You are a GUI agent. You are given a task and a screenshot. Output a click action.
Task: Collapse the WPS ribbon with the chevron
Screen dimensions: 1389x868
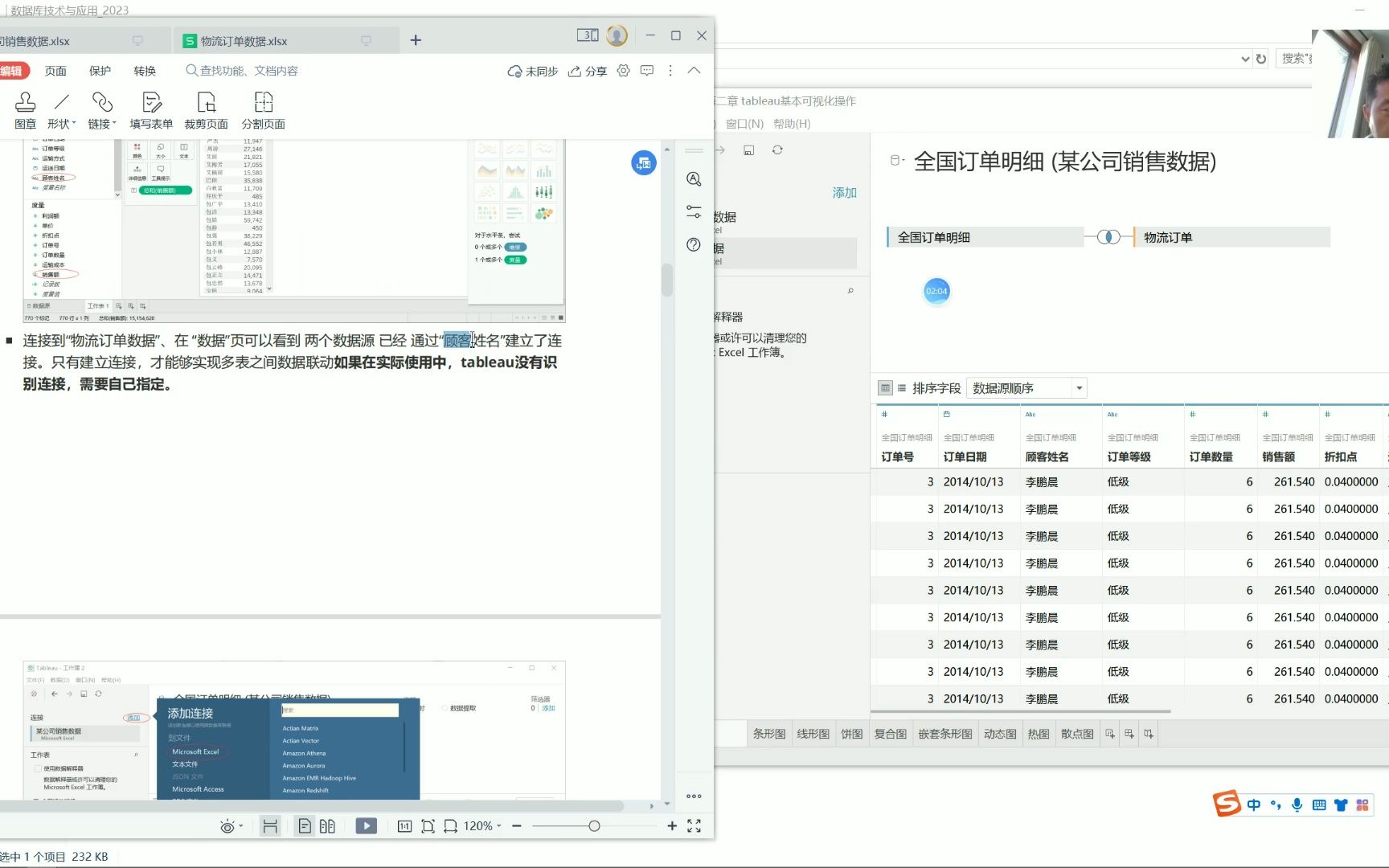[x=694, y=71]
